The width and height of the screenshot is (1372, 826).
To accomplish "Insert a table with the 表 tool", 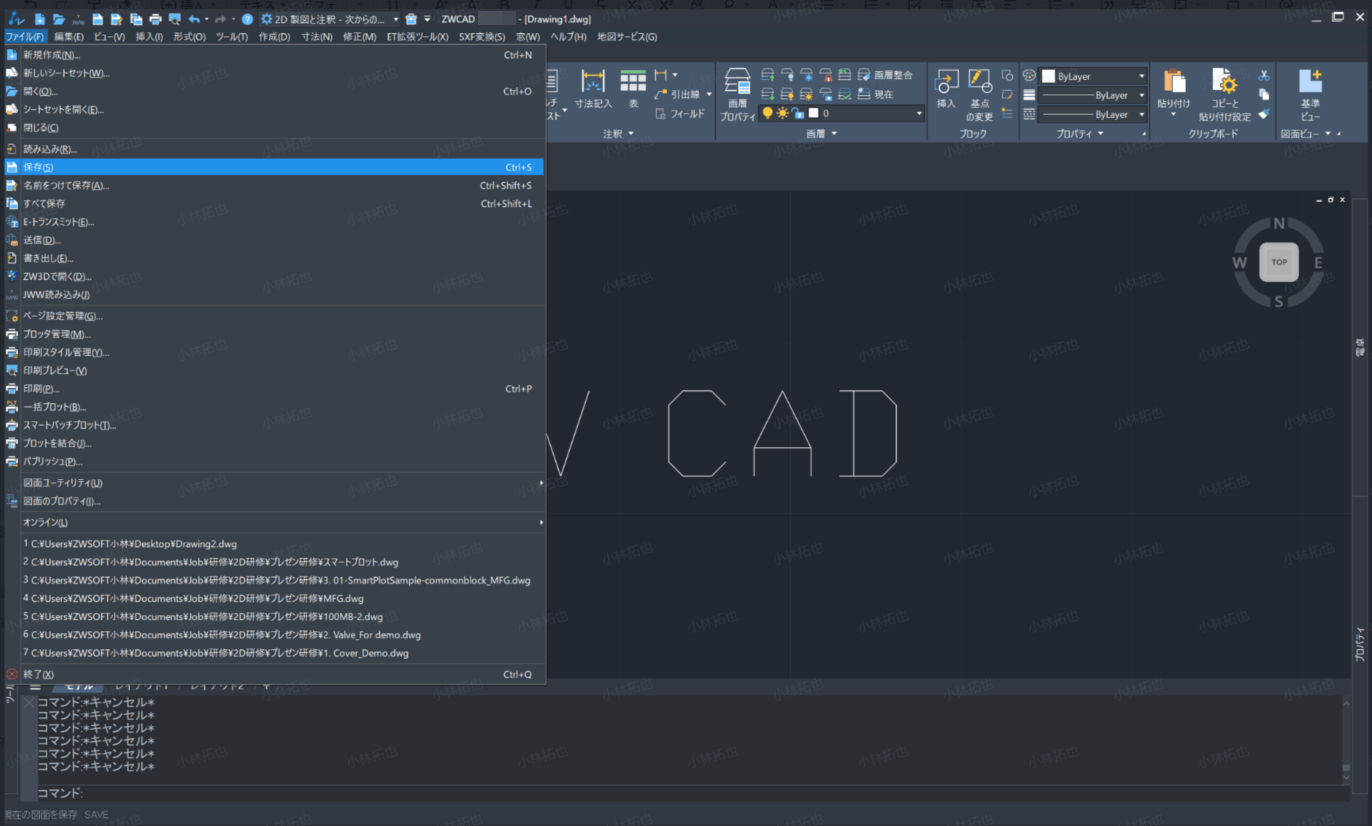I will [x=633, y=89].
